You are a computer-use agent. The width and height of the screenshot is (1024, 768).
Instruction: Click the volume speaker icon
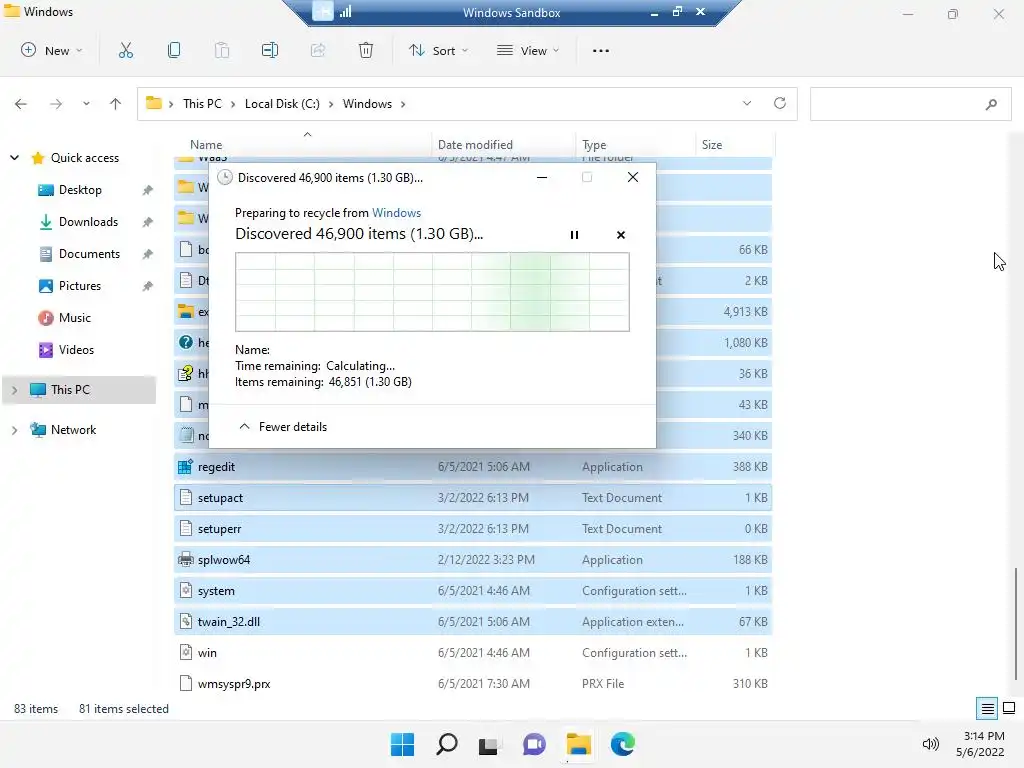point(931,744)
